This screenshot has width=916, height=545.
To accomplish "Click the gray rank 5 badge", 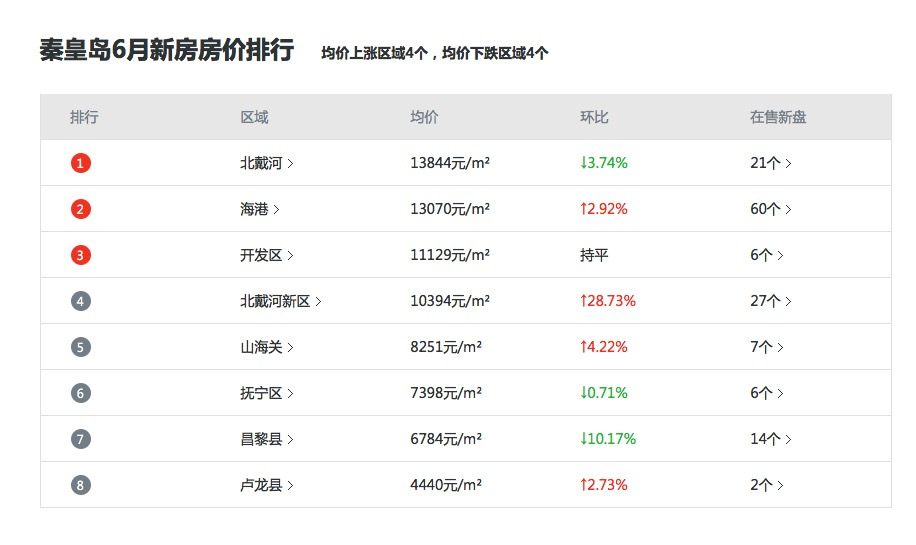I will pos(81,347).
